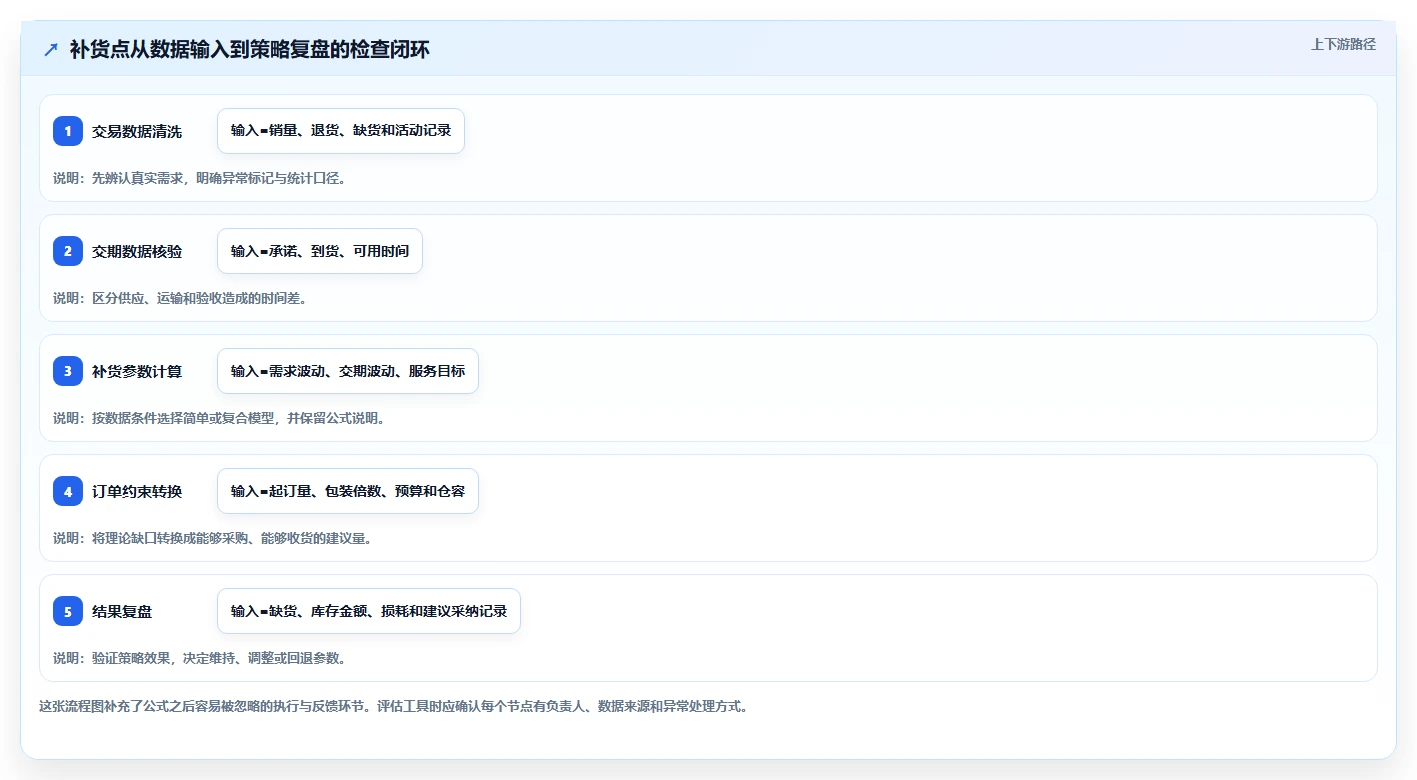
Task: Select the 交易数据清洗 step title
Action: (x=137, y=131)
